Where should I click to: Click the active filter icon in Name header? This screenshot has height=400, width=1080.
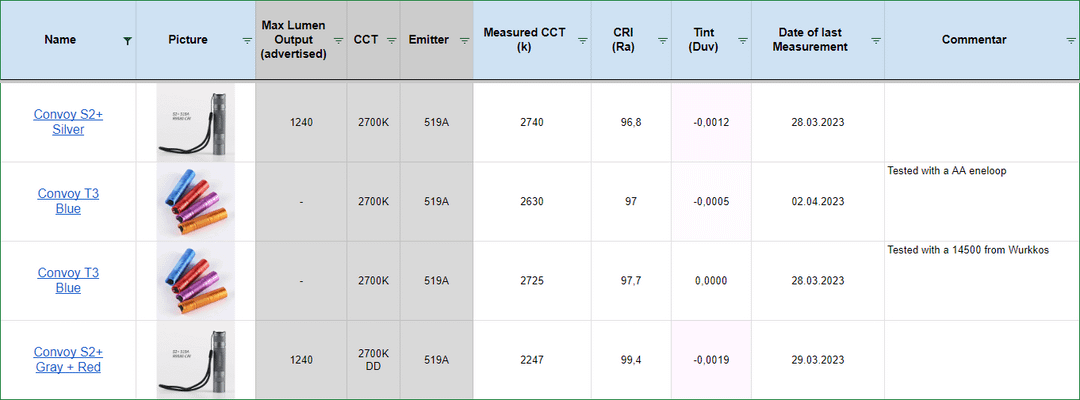point(127,41)
